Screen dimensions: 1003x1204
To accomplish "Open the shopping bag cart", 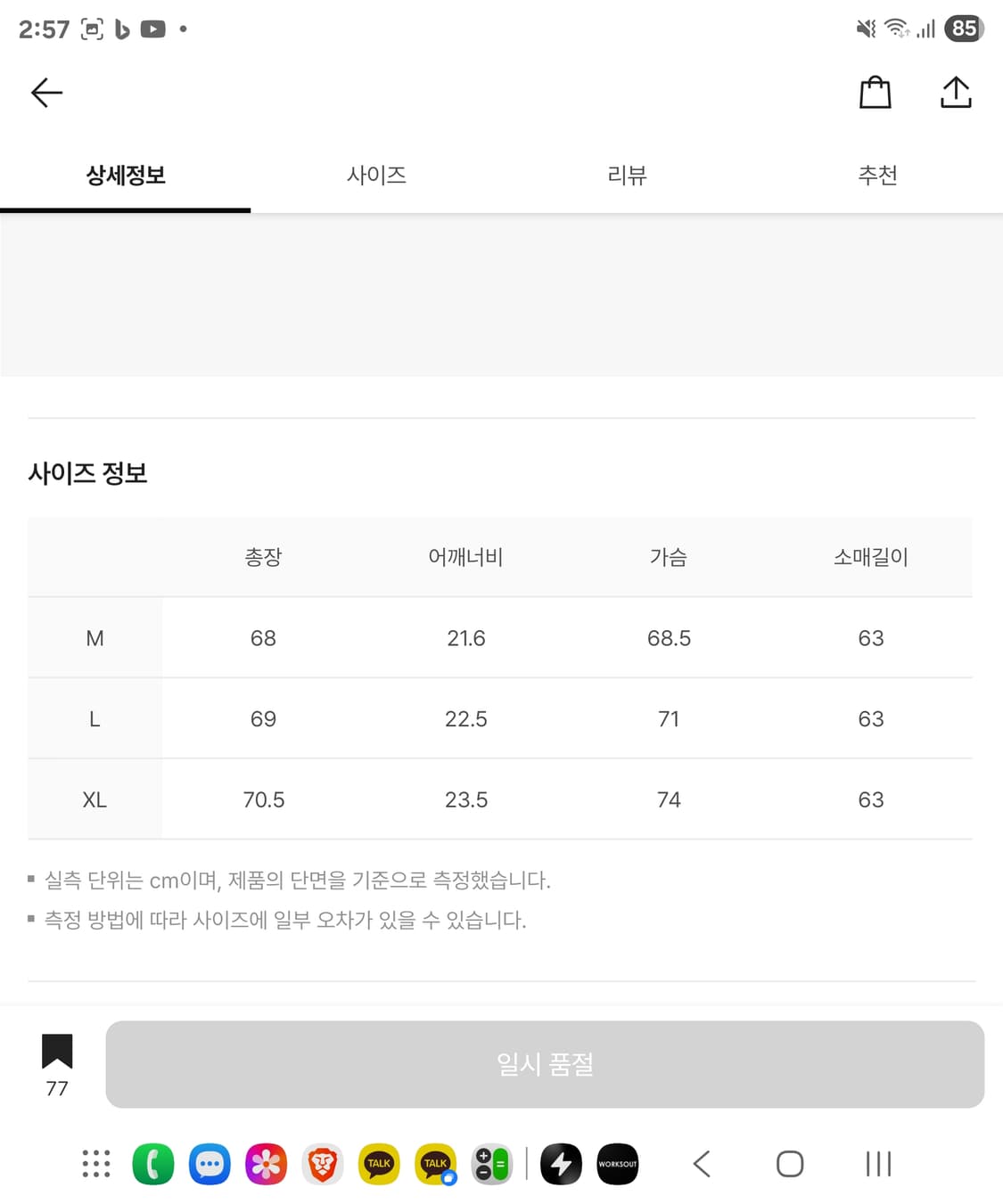I will coord(875,93).
